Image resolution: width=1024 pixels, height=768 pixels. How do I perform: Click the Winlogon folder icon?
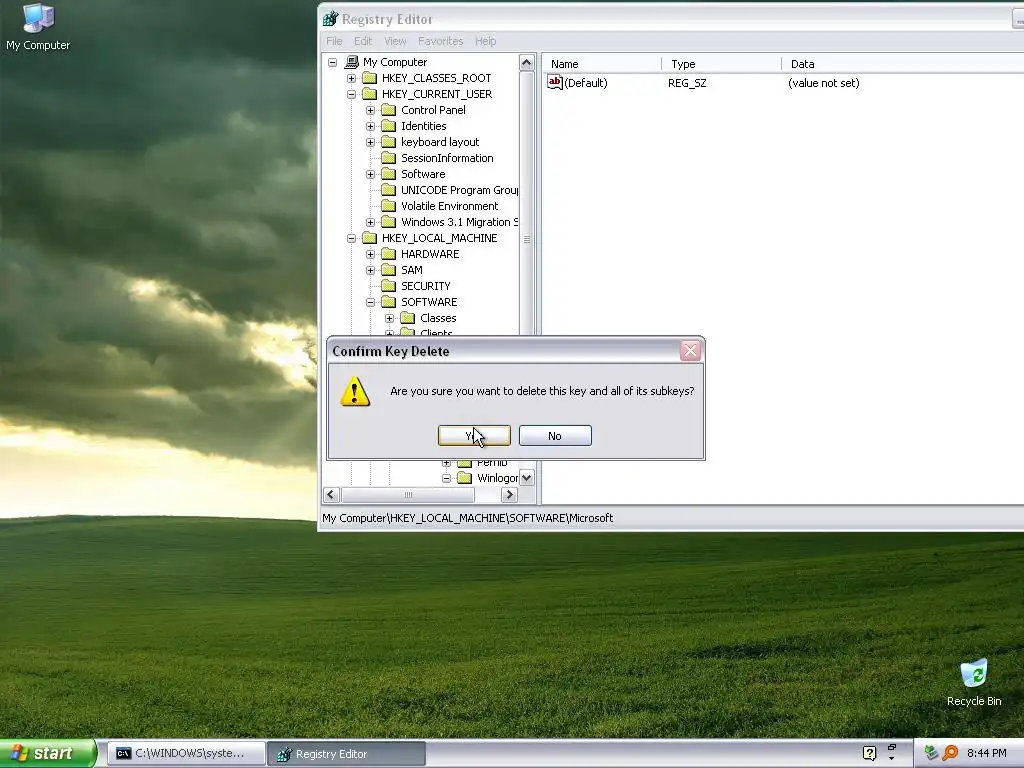[464, 478]
